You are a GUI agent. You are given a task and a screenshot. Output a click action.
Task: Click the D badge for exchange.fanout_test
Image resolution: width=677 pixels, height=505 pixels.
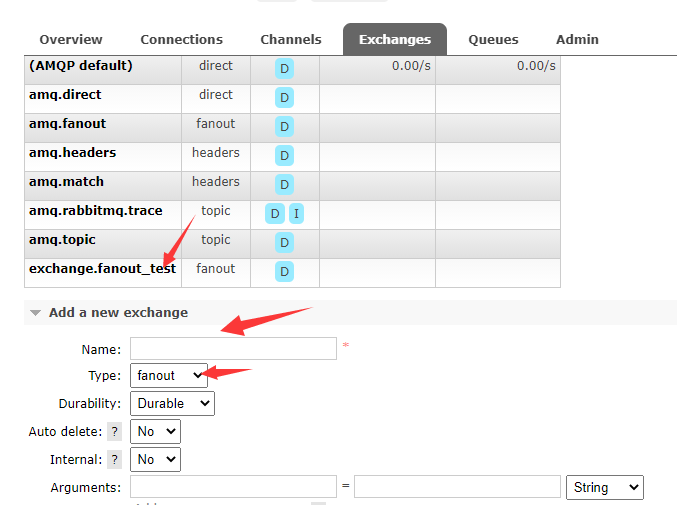(x=285, y=272)
